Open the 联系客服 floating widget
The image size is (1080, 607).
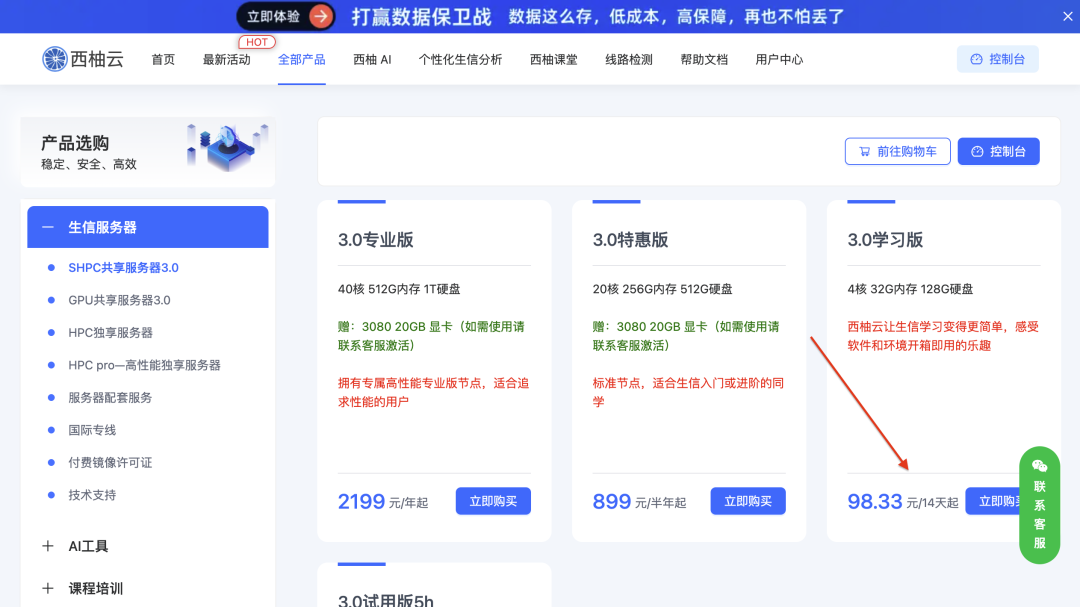[x=1039, y=505]
